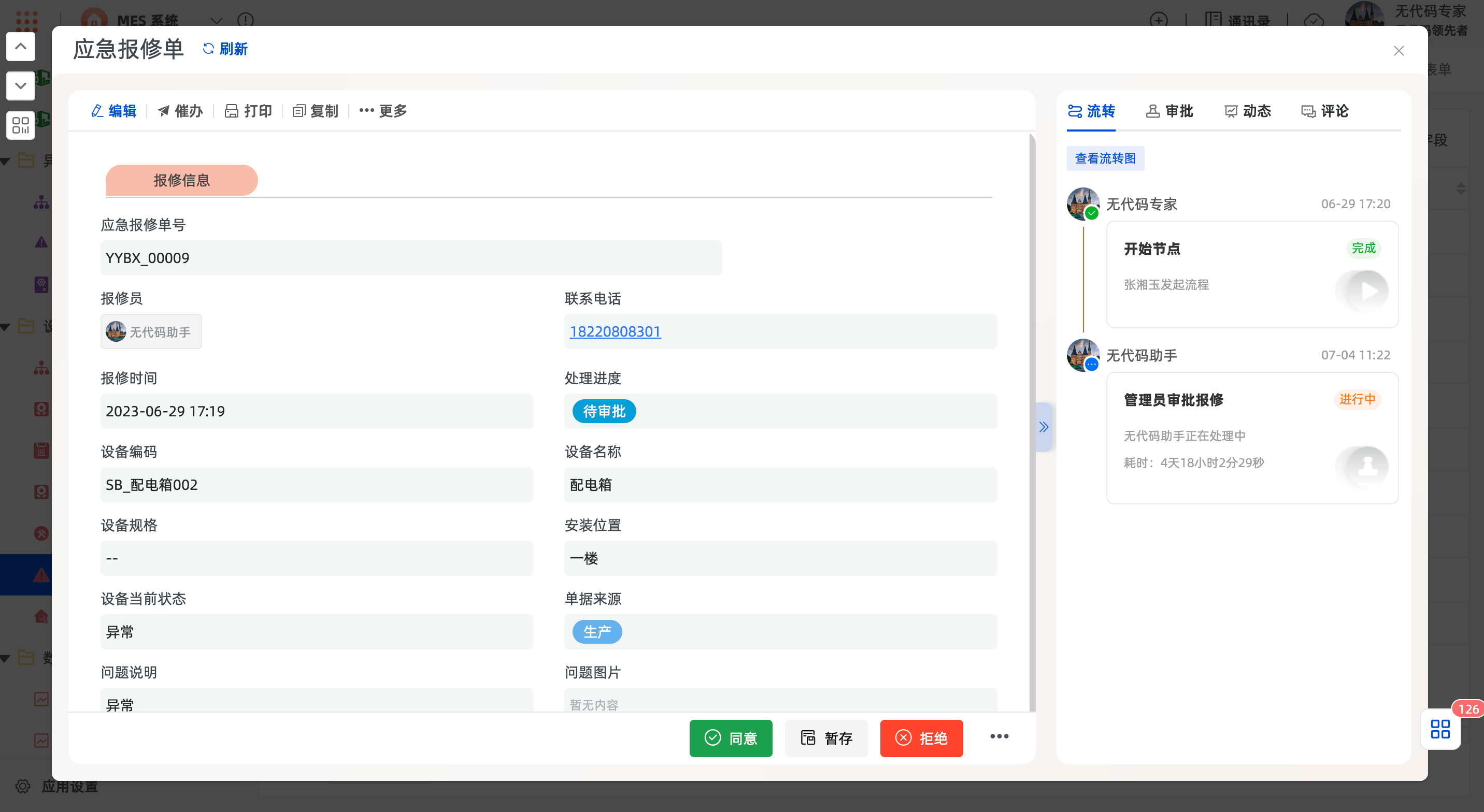
Task: Click the 催办 urge icon
Action: coord(164,111)
